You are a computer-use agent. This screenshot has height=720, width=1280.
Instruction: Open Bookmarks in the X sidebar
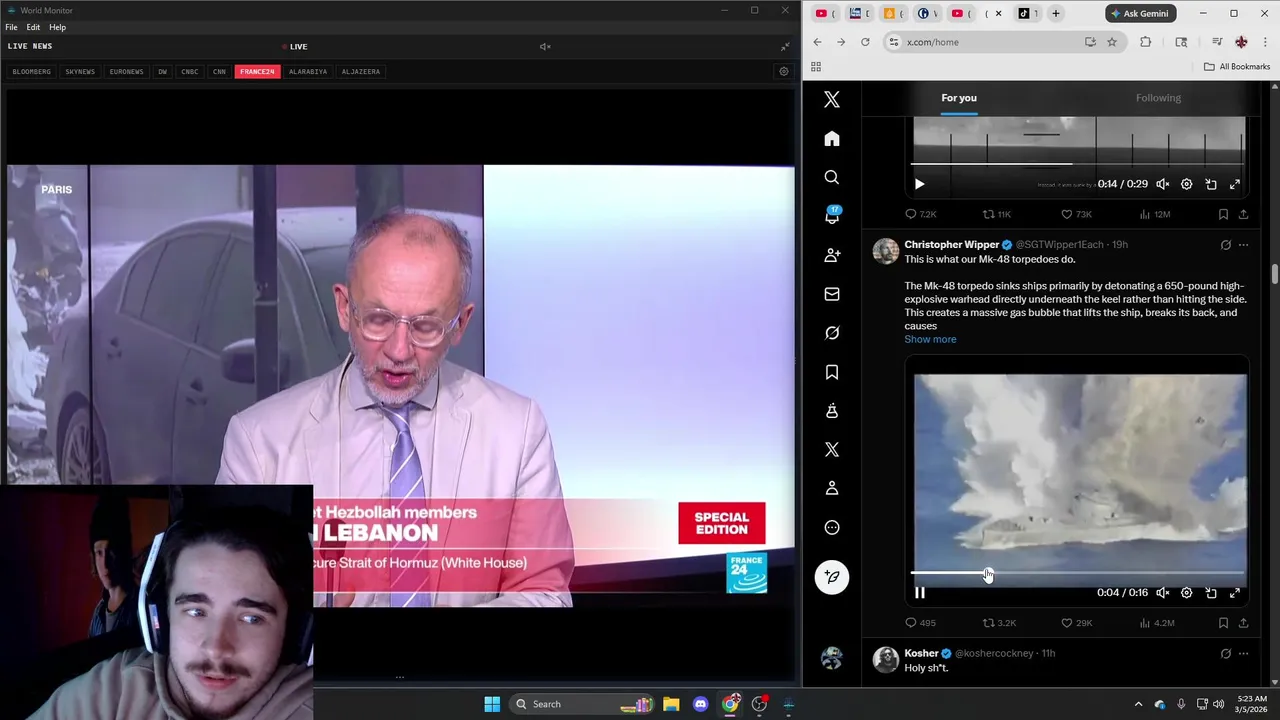click(832, 372)
